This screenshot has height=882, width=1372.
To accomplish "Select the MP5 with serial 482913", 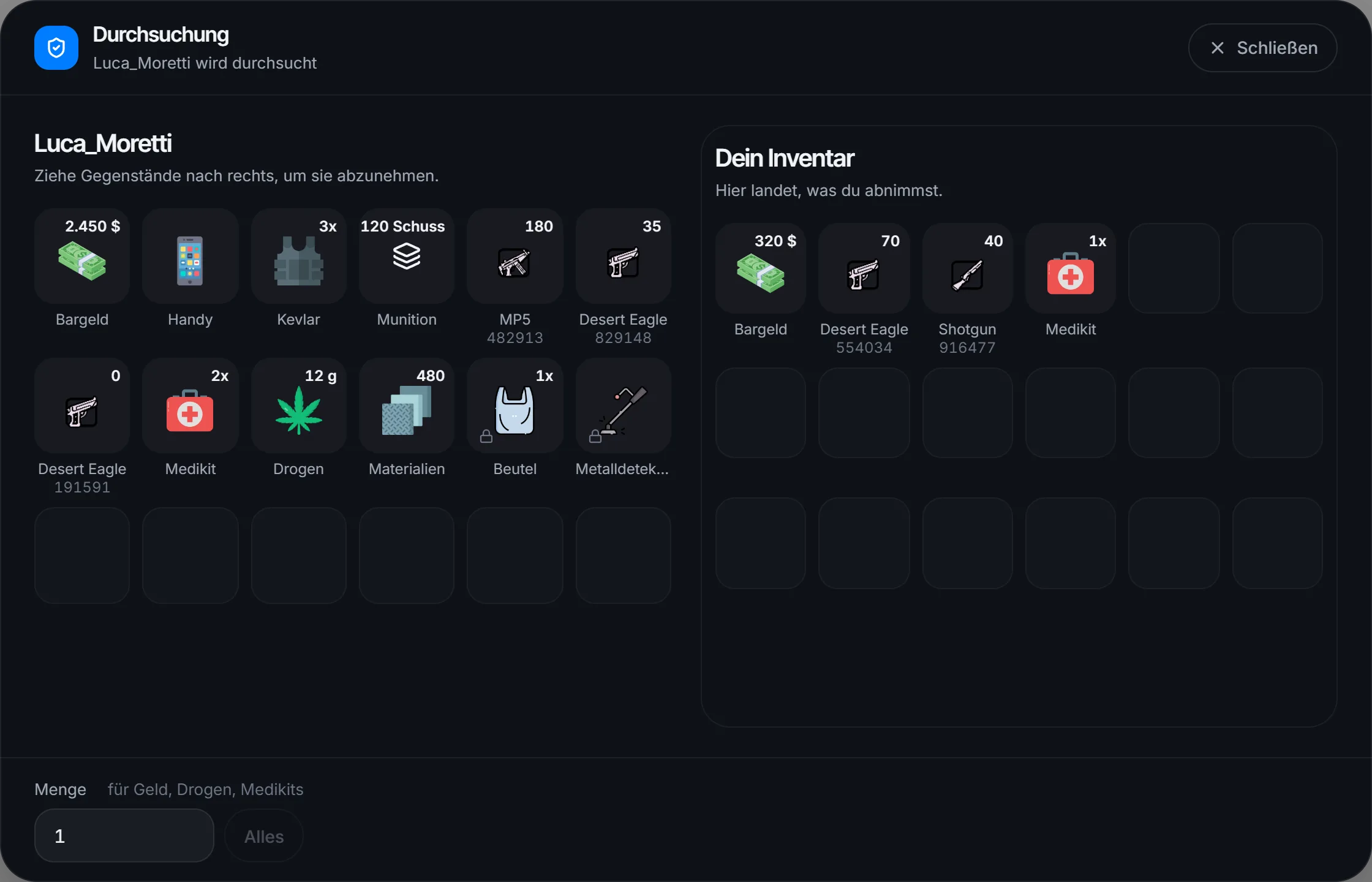I will (514, 256).
